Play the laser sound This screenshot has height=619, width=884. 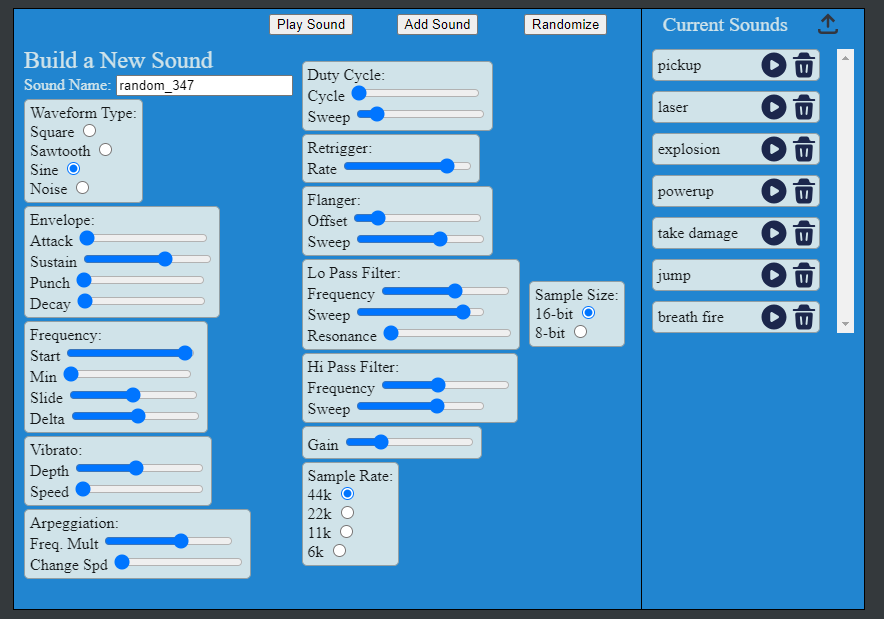(774, 107)
